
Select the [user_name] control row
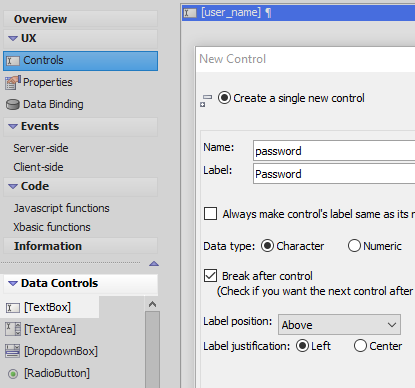pyautogui.click(x=298, y=13)
